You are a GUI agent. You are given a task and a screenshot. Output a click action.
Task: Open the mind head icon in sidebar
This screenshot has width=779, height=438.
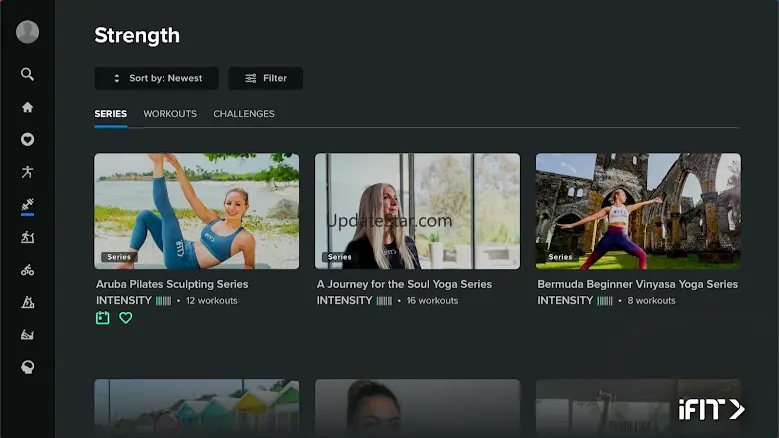pyautogui.click(x=27, y=367)
